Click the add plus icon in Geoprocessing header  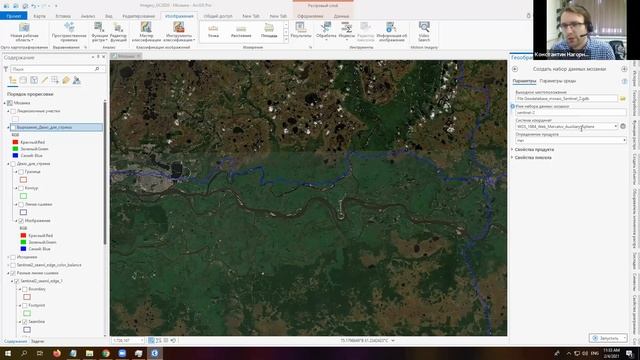point(624,69)
